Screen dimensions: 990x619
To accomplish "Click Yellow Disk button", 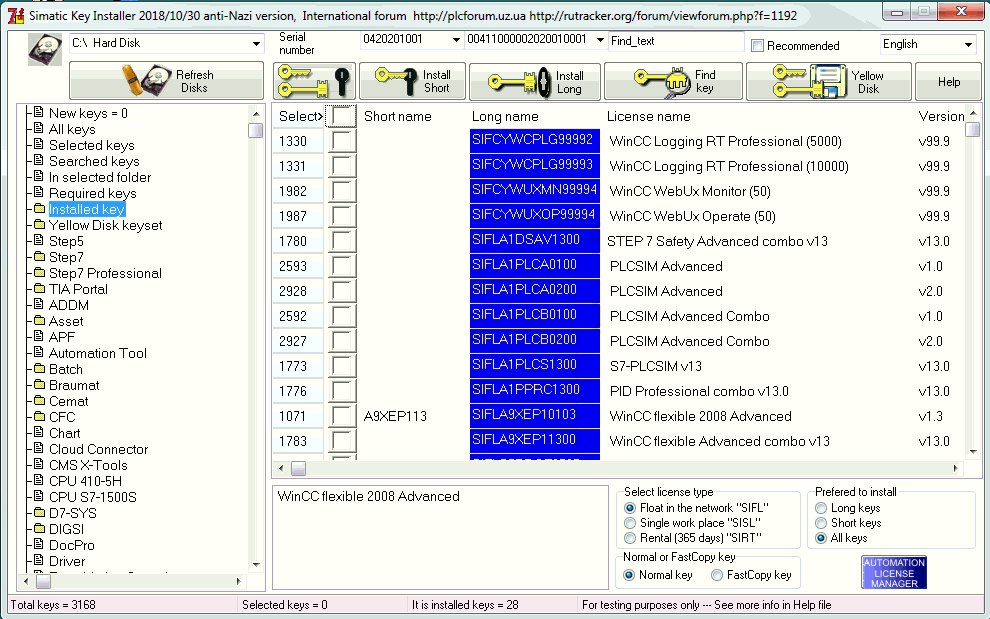I will click(x=829, y=81).
